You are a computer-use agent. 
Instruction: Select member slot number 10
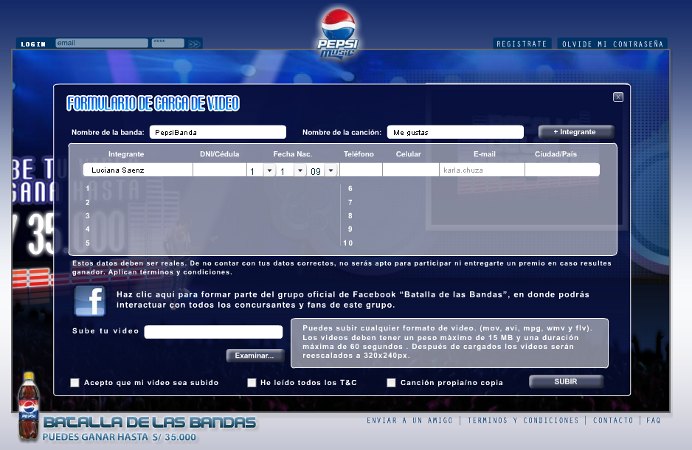click(348, 243)
